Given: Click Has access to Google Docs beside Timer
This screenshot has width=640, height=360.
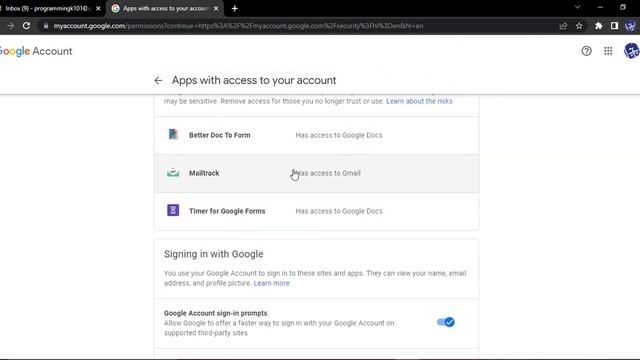Looking at the screenshot, I should (339, 211).
